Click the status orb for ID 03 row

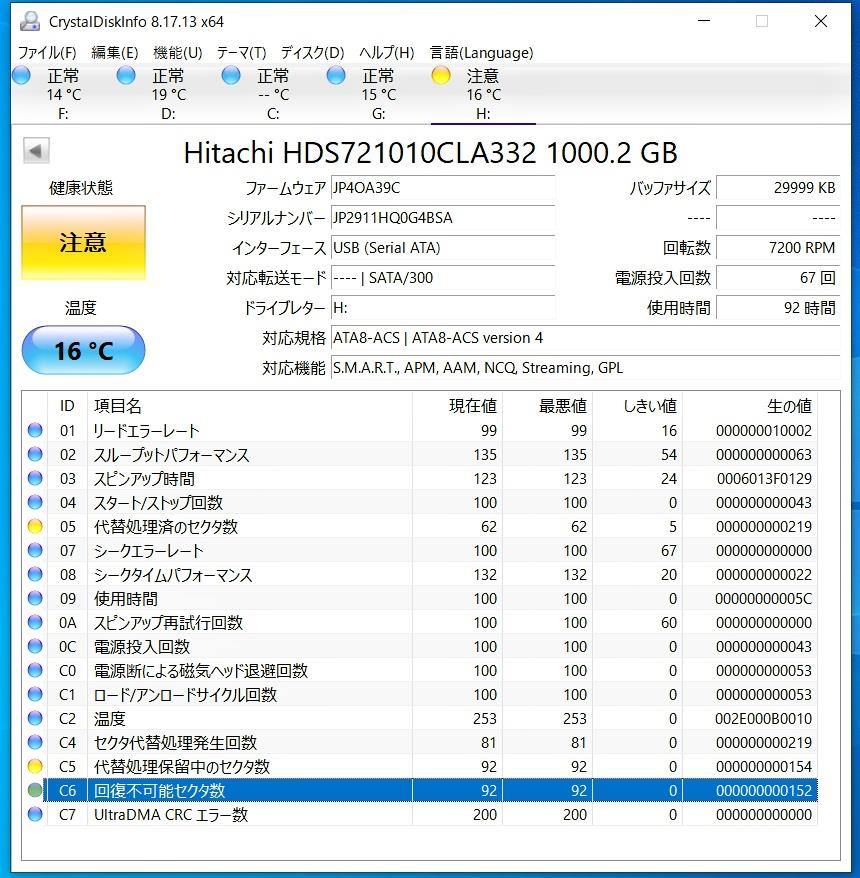pos(35,478)
